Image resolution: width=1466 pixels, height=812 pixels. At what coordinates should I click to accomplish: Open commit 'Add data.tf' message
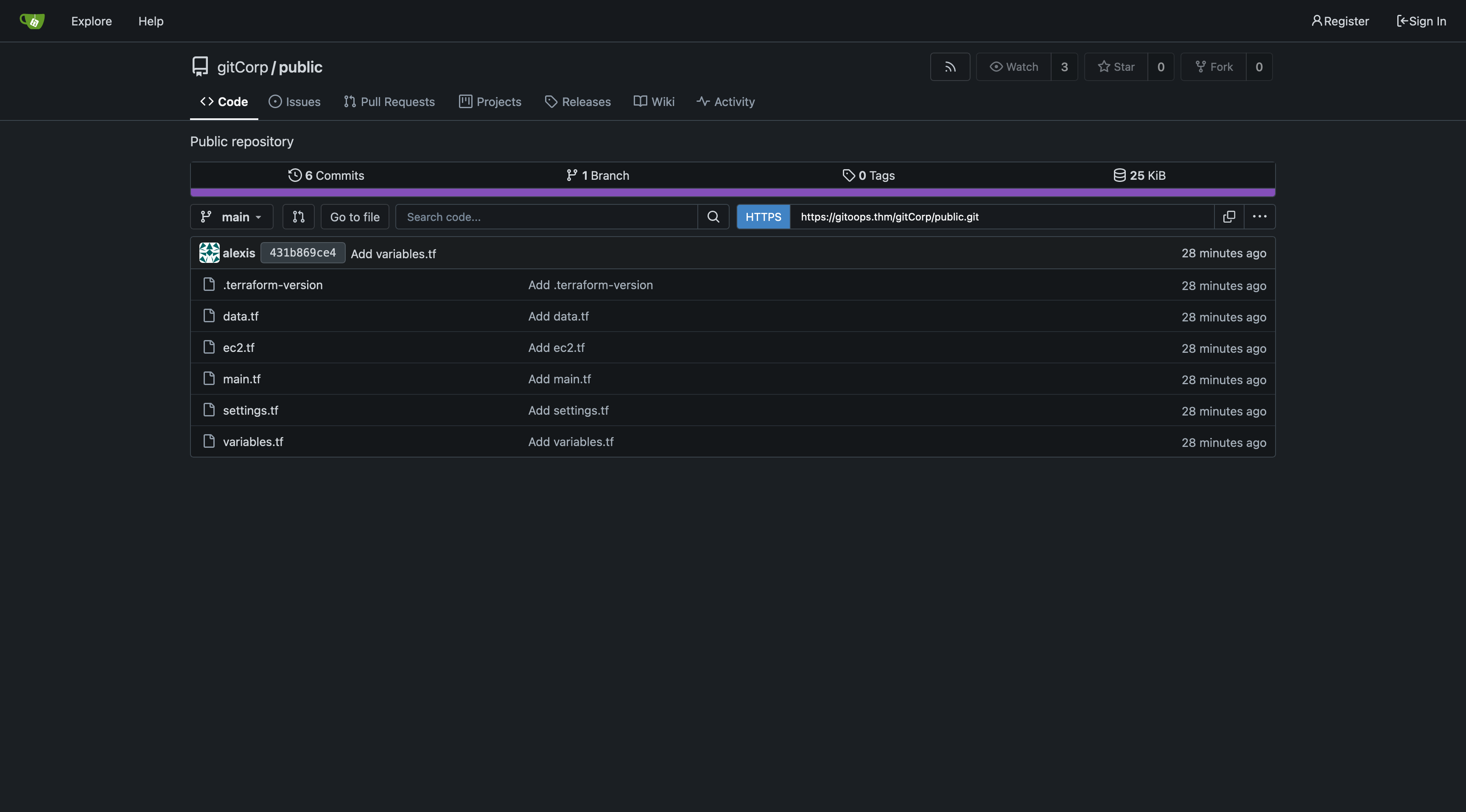click(x=558, y=316)
